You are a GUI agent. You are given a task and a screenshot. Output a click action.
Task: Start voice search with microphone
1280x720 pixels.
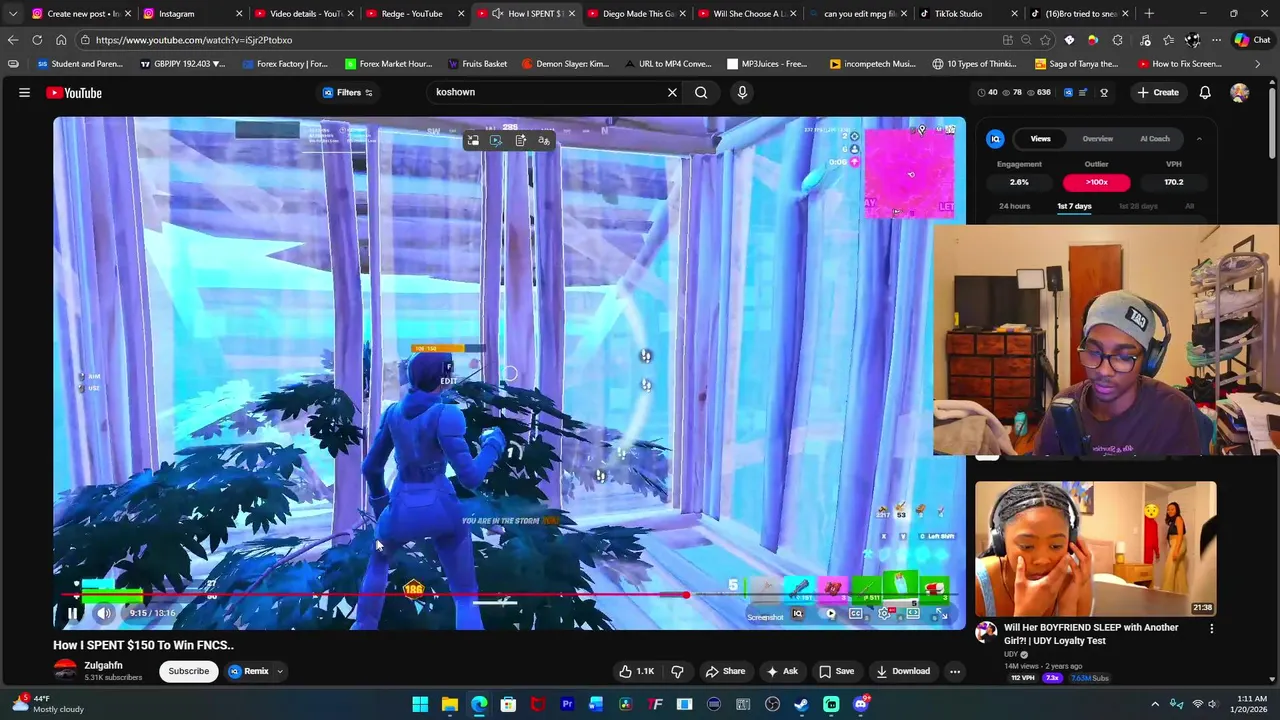pyautogui.click(x=742, y=92)
